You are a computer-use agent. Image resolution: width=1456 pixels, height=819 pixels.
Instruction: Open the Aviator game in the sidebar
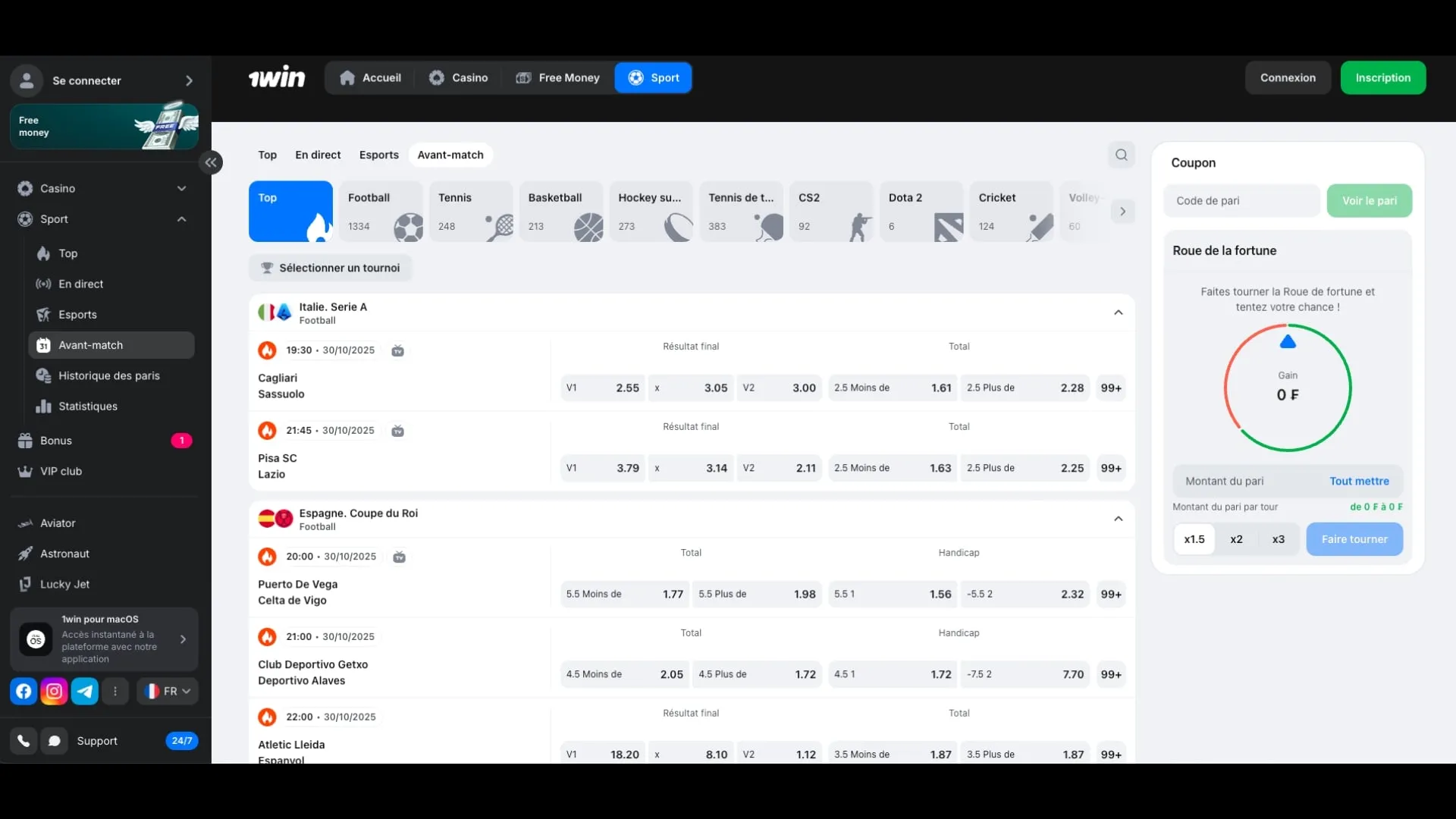click(x=57, y=522)
